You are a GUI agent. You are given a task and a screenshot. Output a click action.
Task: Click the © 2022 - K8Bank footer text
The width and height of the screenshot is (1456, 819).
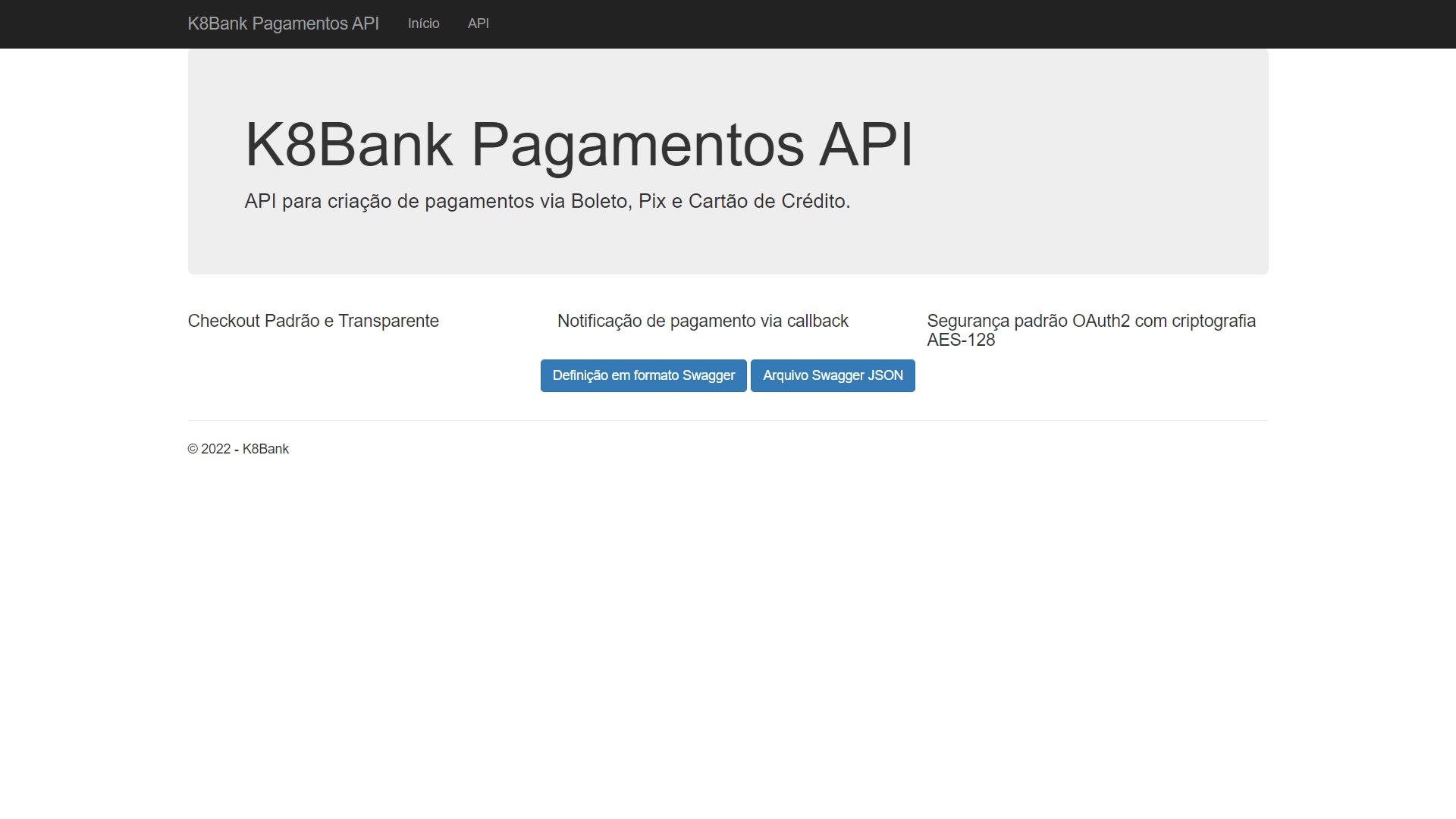click(238, 449)
